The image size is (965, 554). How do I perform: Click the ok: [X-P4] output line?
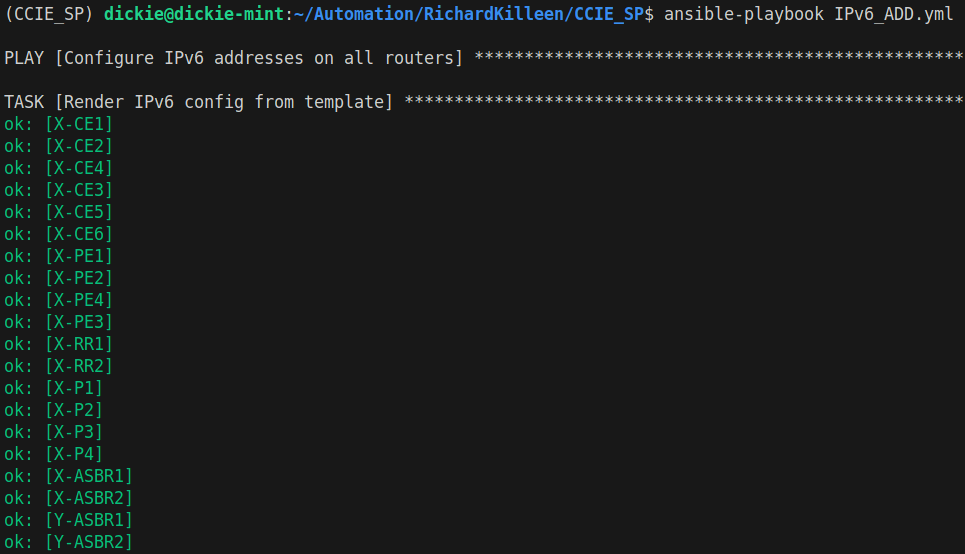(x=53, y=454)
